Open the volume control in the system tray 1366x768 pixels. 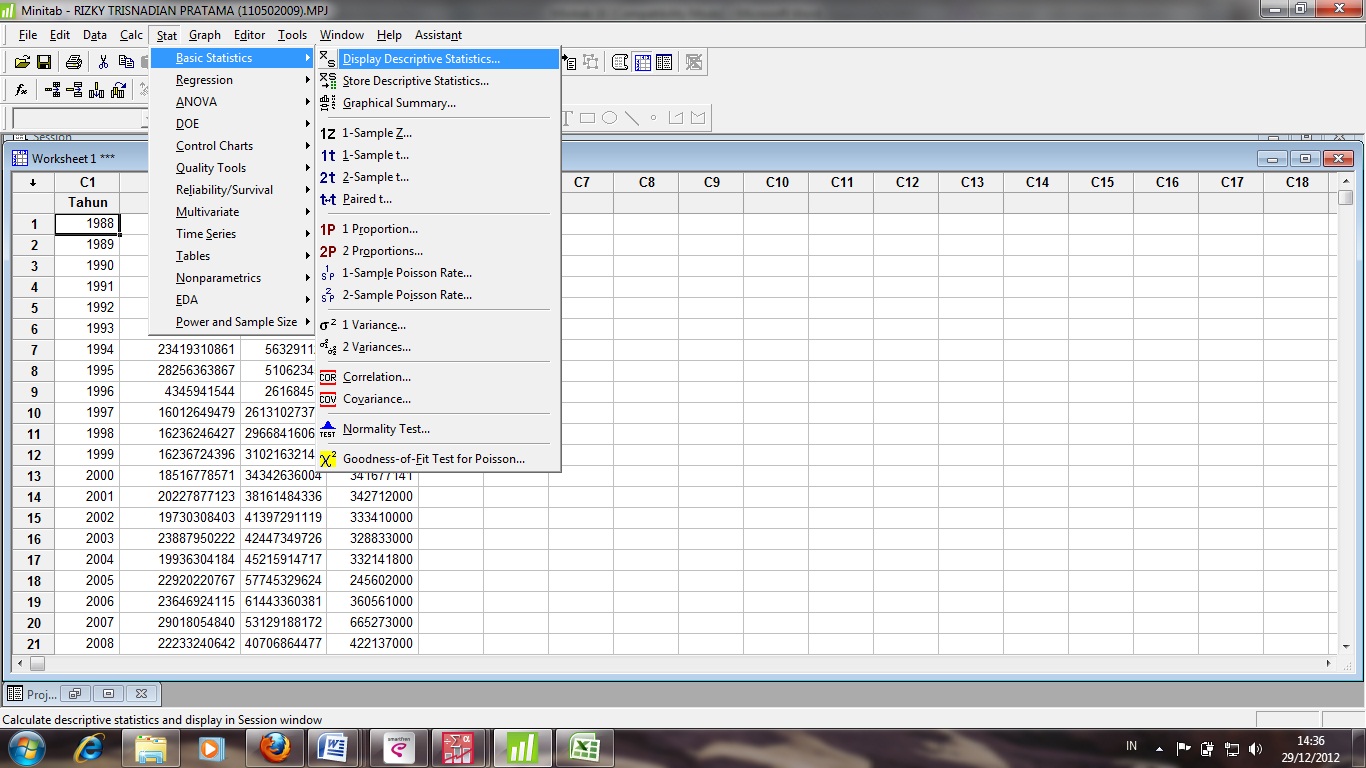(x=1256, y=747)
